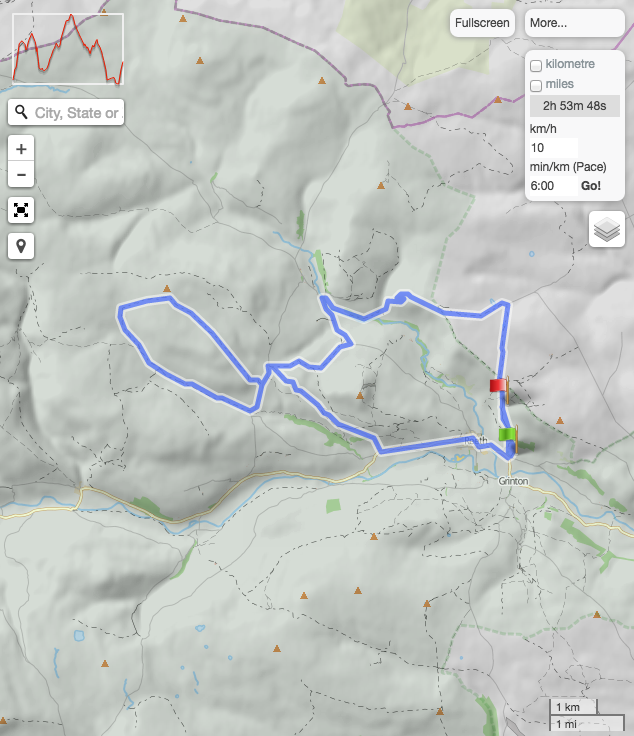
Task: Zoom out with the minus button
Action: coord(21,175)
